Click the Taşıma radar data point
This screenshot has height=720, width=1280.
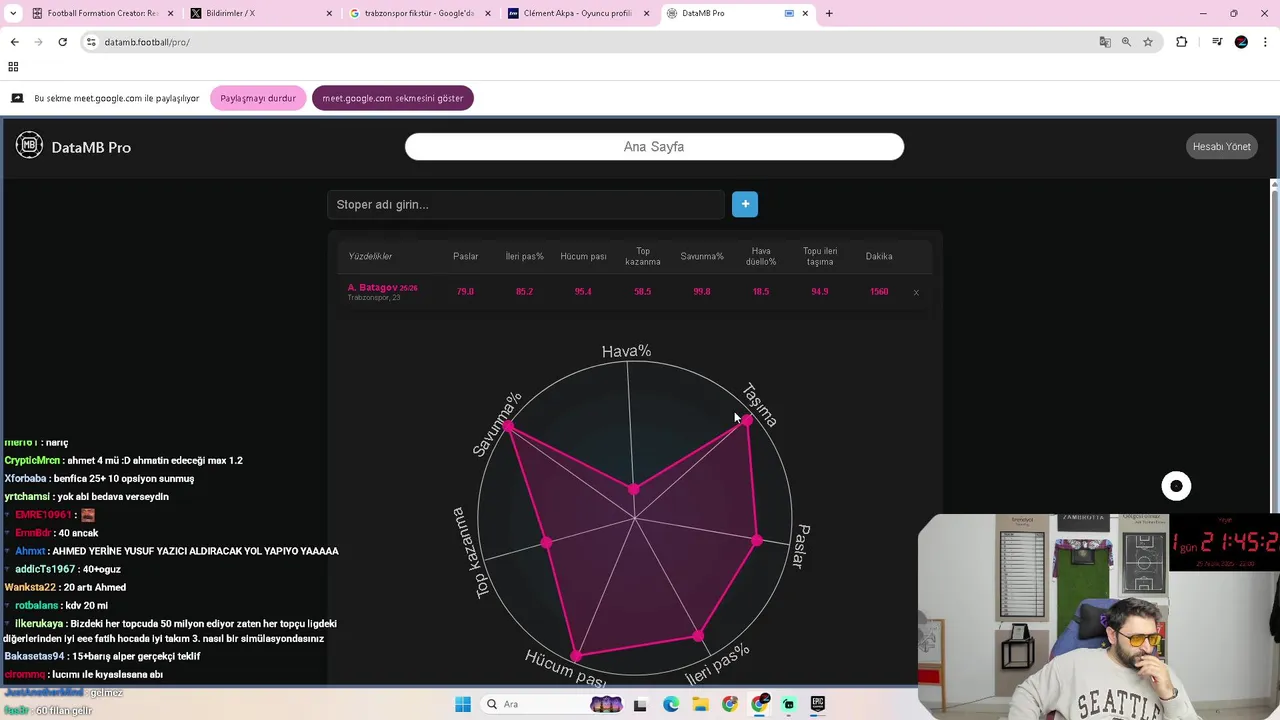pos(748,421)
